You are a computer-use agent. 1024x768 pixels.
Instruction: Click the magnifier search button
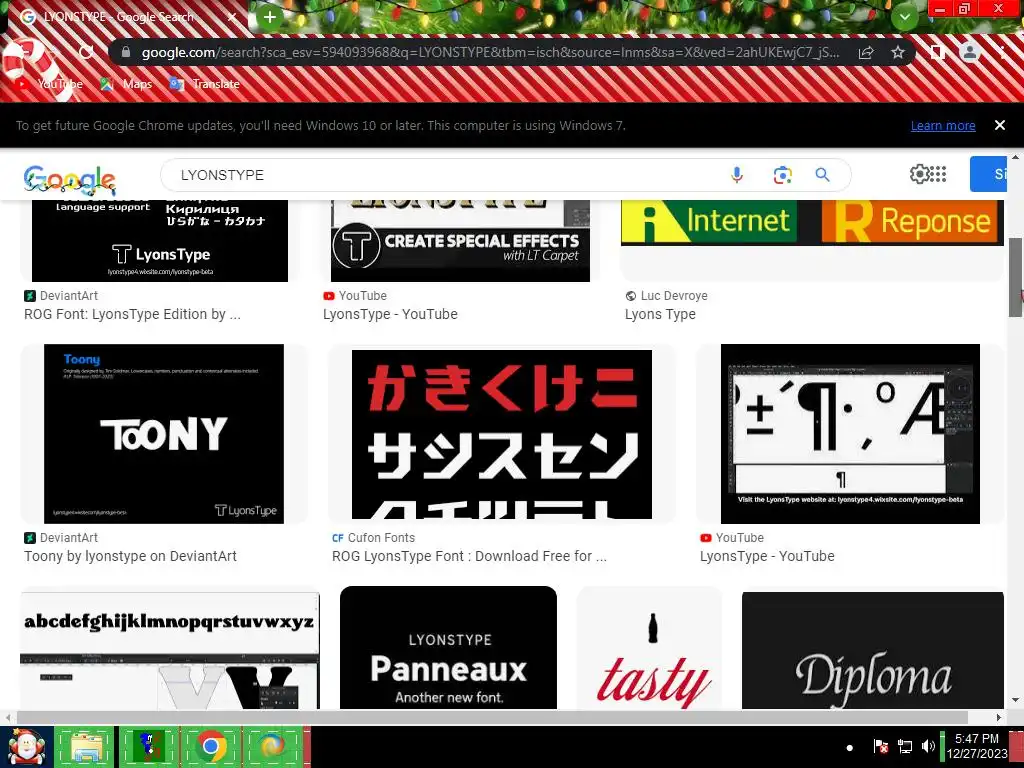pyautogui.click(x=822, y=175)
